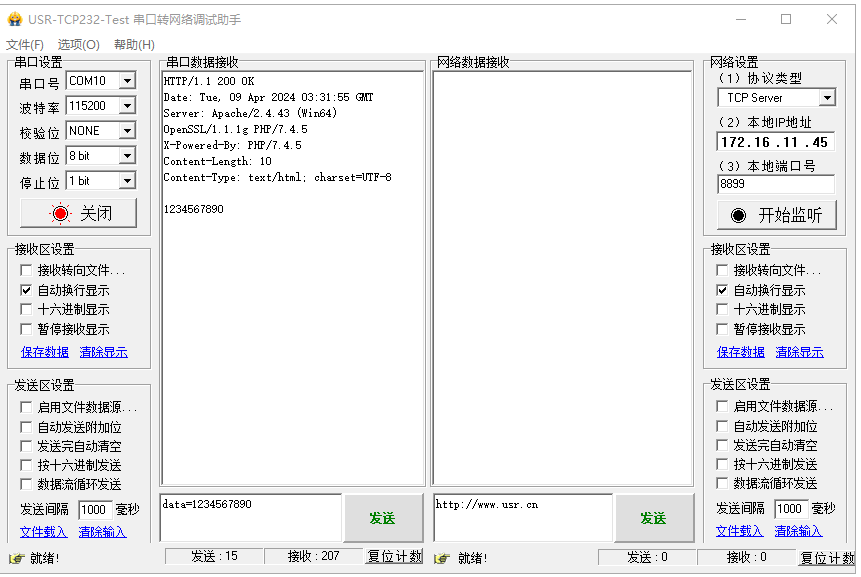Expand the COM10 serial port dropdown

[x=127, y=81]
